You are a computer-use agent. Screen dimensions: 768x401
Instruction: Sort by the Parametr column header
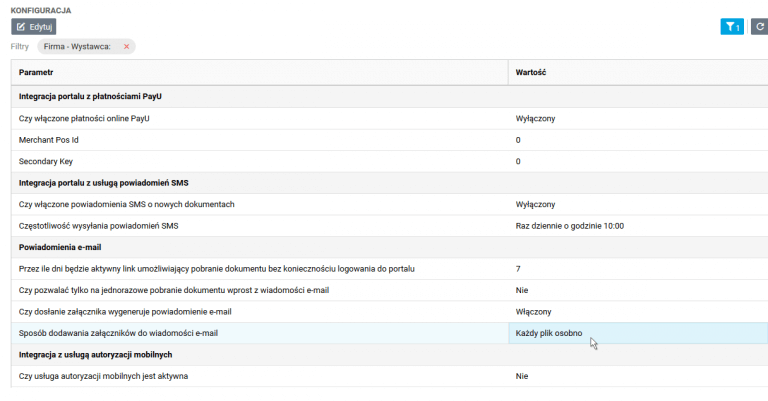36,73
